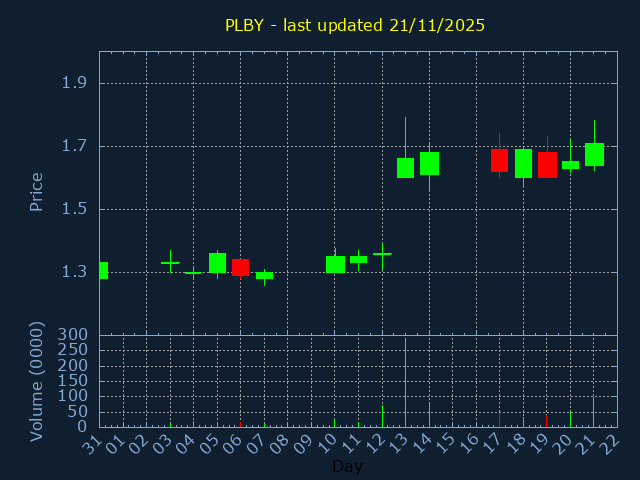Click the day 15 axis label
Screen dimensions: 640x480
(446, 444)
